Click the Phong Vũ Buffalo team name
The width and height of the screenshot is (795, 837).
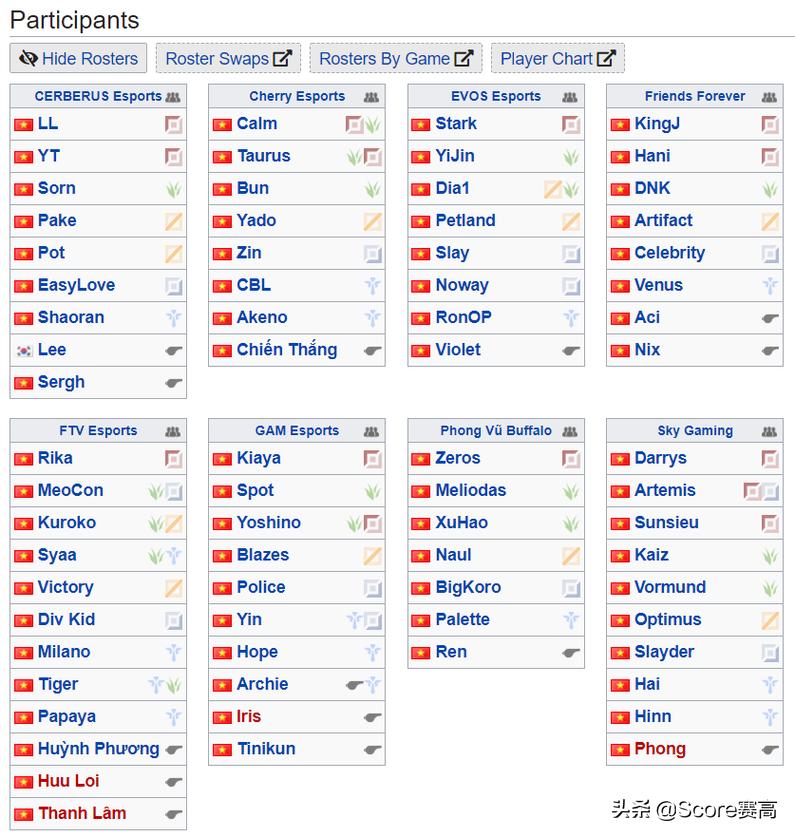click(x=495, y=431)
